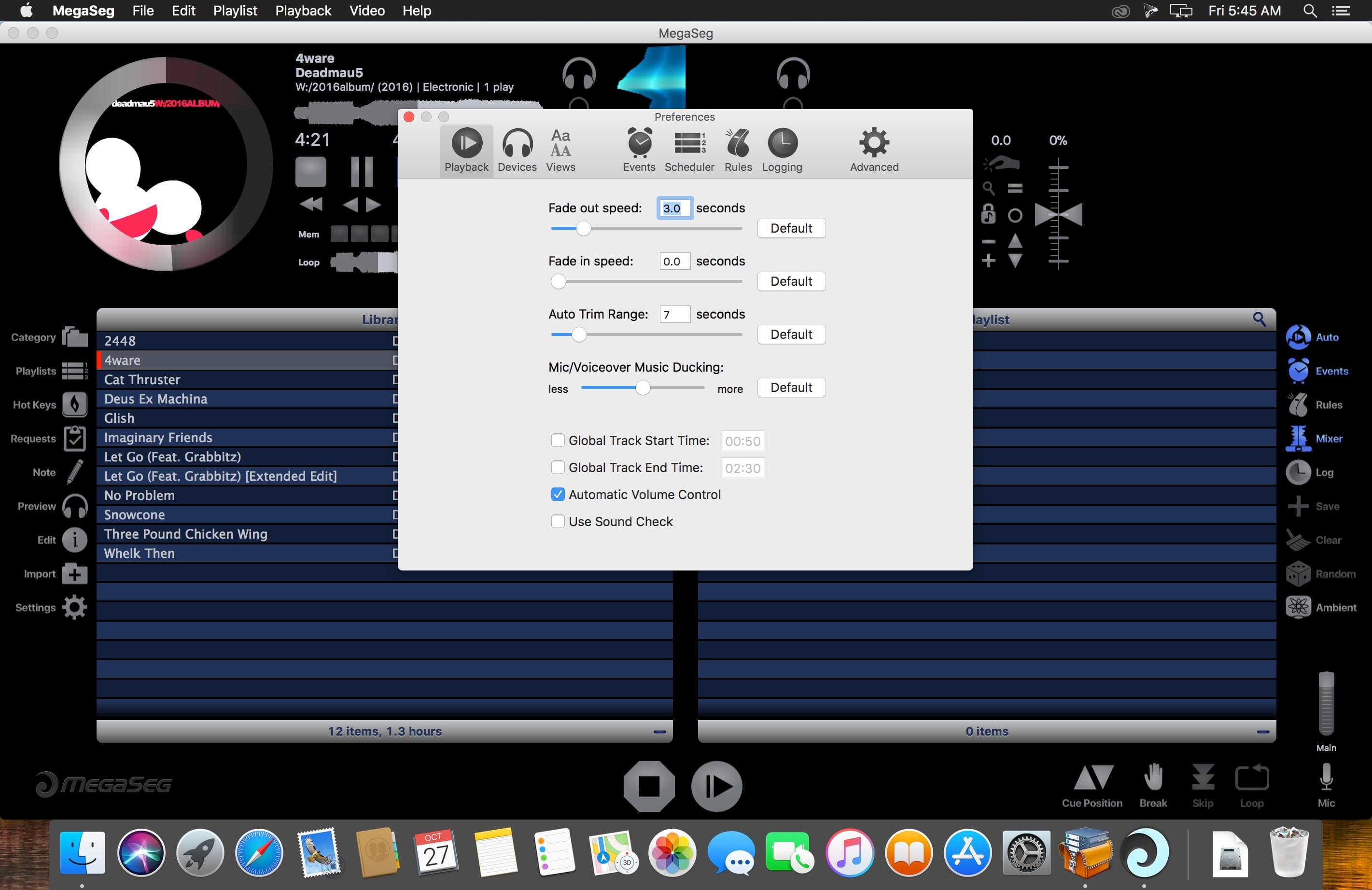
Task: Open the Break hand icon
Action: point(1153,777)
